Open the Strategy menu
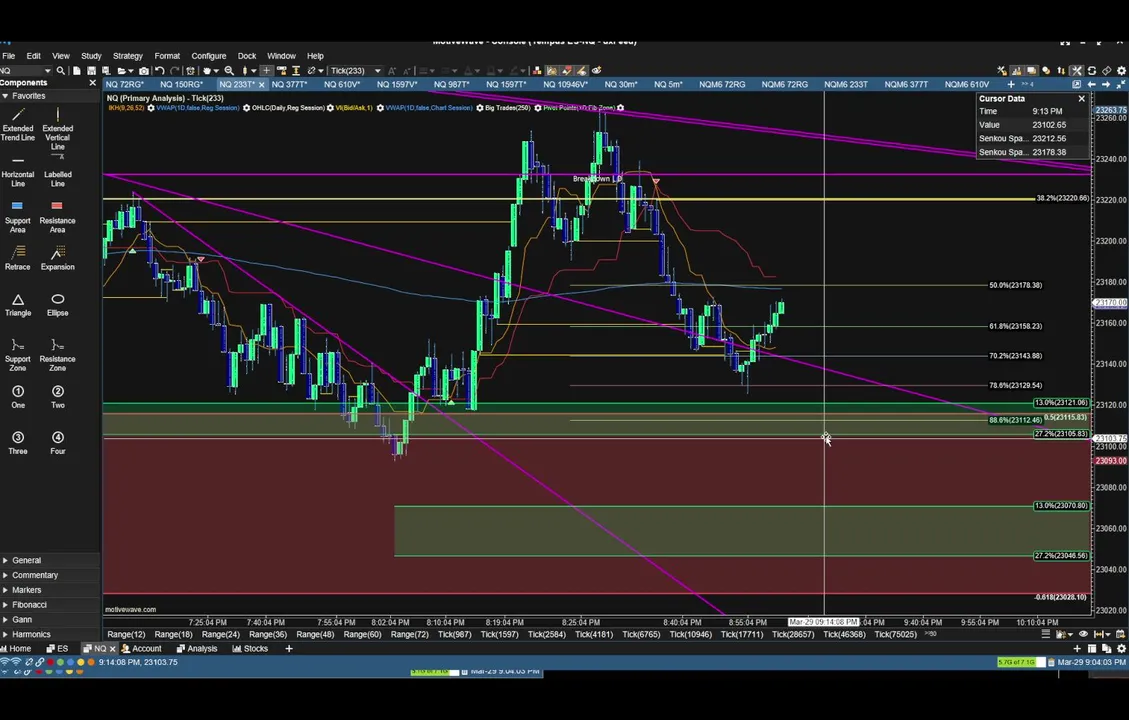This screenshot has width=1129, height=720. click(127, 55)
